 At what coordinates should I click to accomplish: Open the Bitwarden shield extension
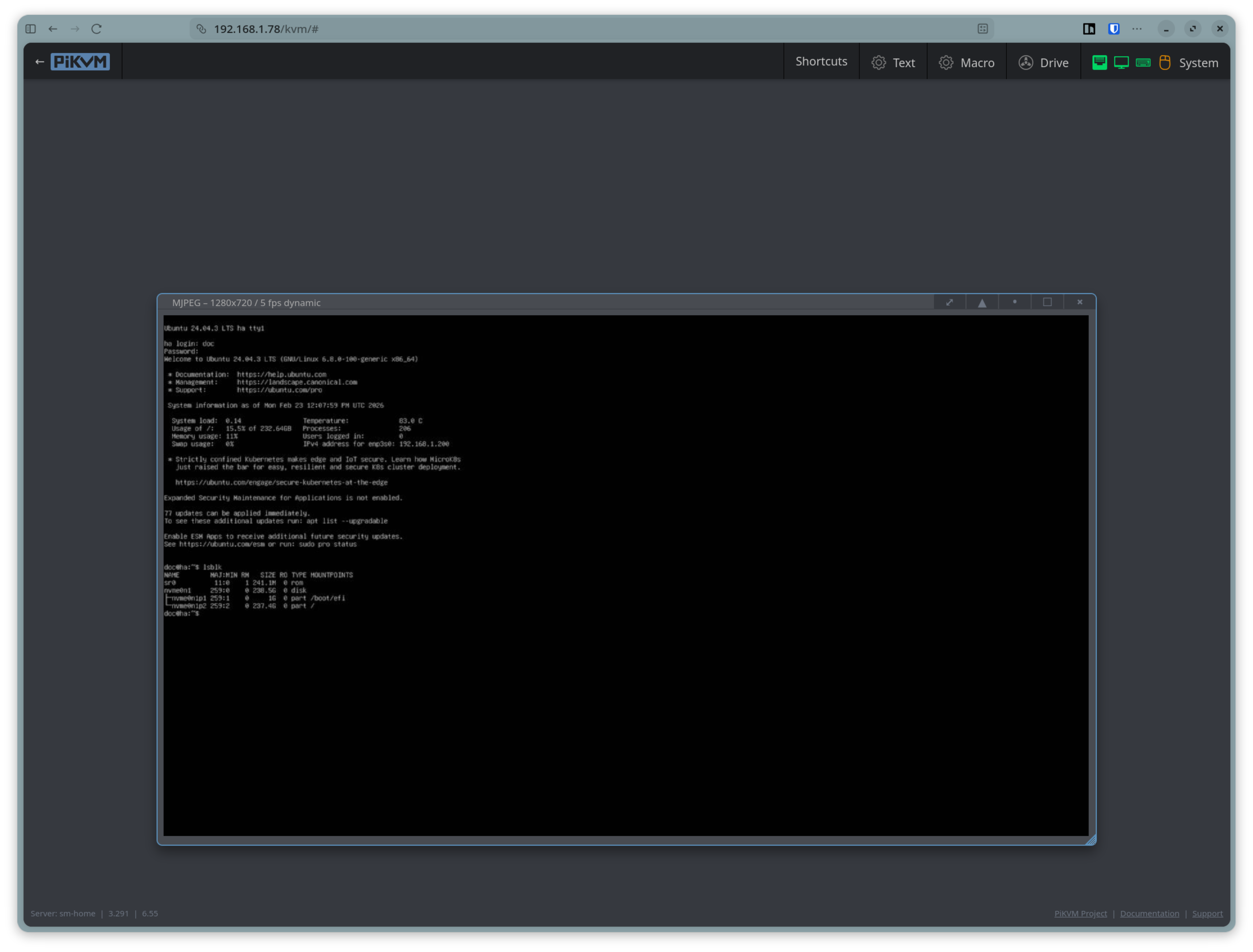tap(1114, 29)
